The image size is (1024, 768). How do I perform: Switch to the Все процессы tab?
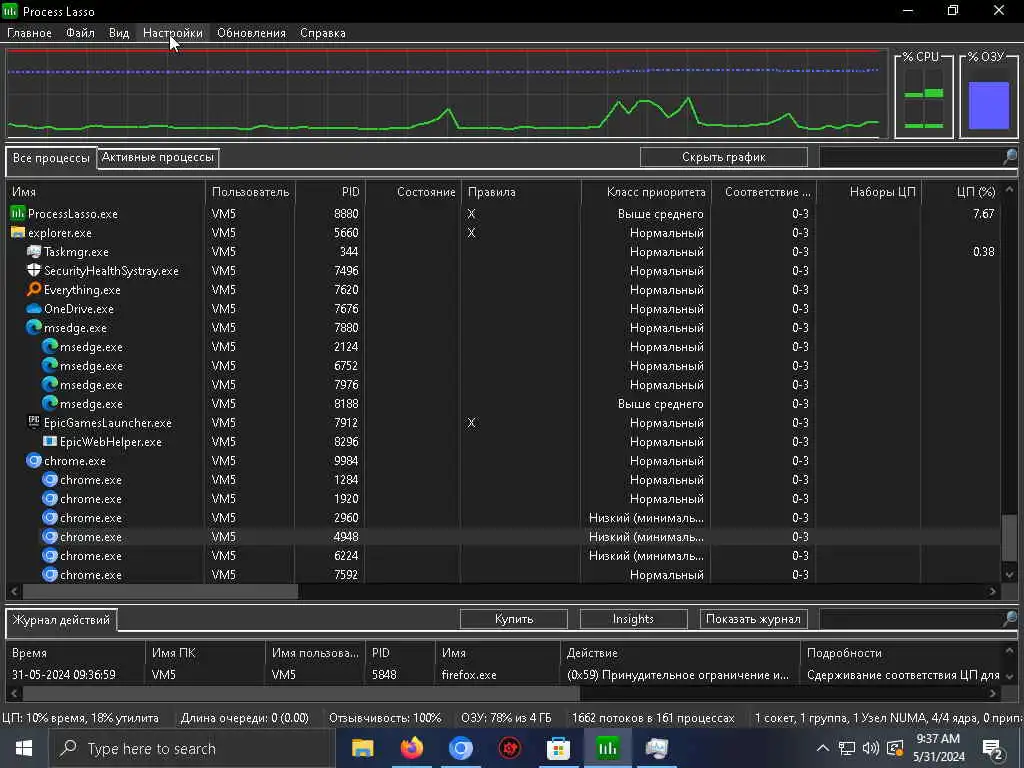(52, 158)
